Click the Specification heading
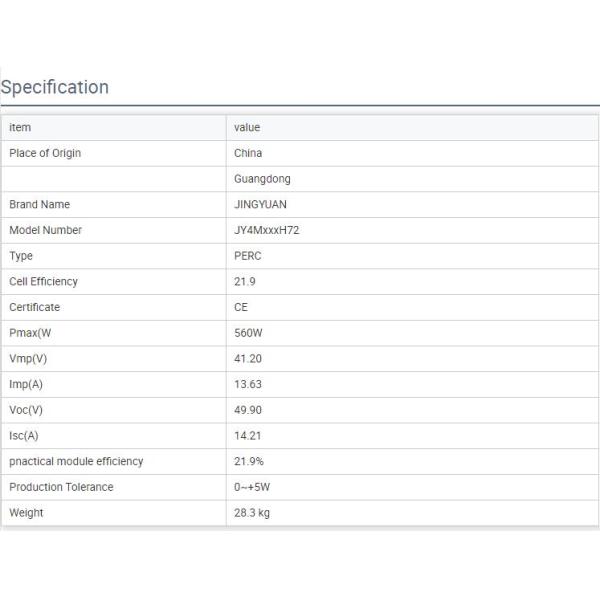This screenshot has height=600, width=600. coord(55,87)
